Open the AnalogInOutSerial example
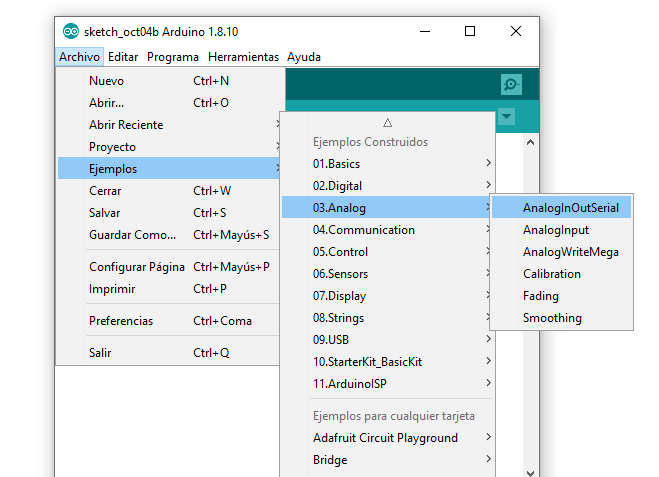Viewport: 659px width, 477px height. tap(561, 208)
